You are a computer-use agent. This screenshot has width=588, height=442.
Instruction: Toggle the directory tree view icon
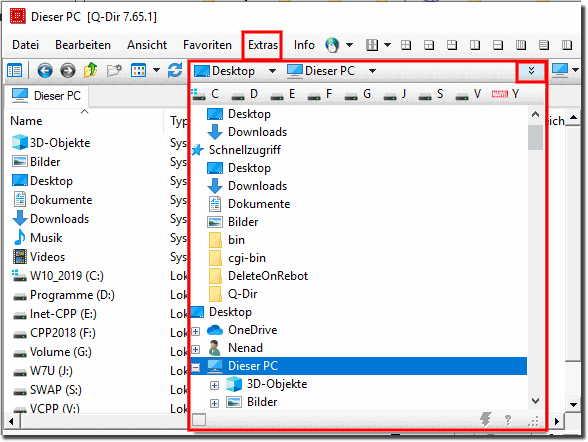click(15, 70)
